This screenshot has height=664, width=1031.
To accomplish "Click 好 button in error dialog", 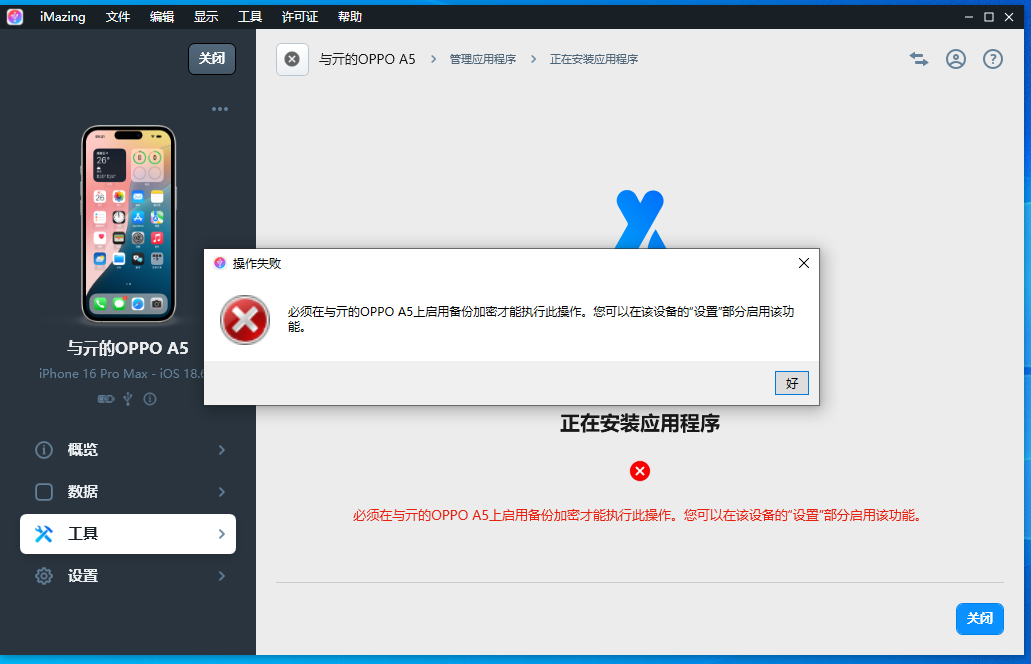I will [792, 383].
